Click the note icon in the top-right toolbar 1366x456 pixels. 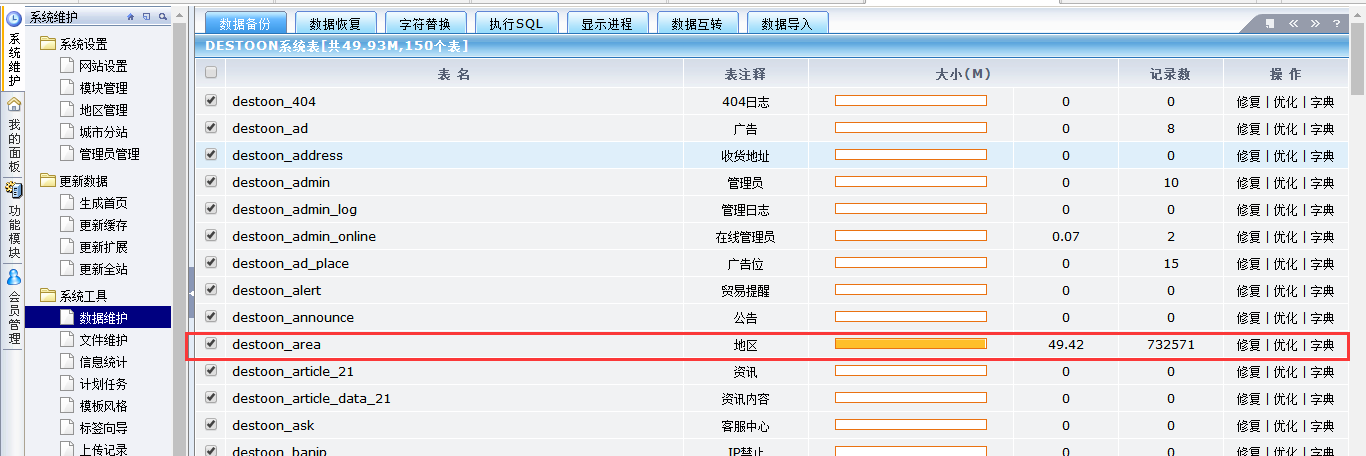click(x=1270, y=23)
